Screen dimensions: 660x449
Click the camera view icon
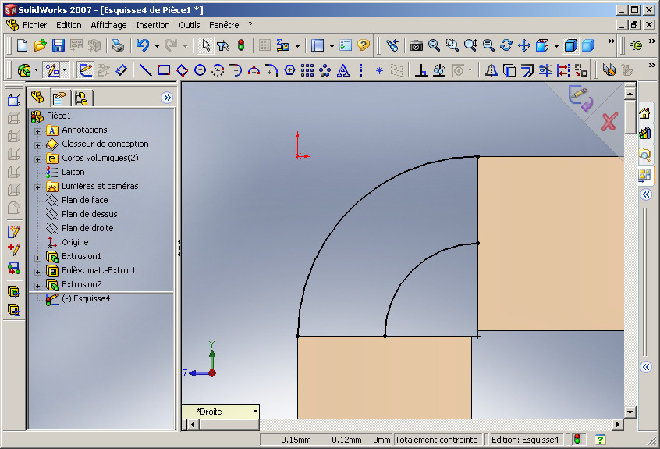tap(416, 45)
